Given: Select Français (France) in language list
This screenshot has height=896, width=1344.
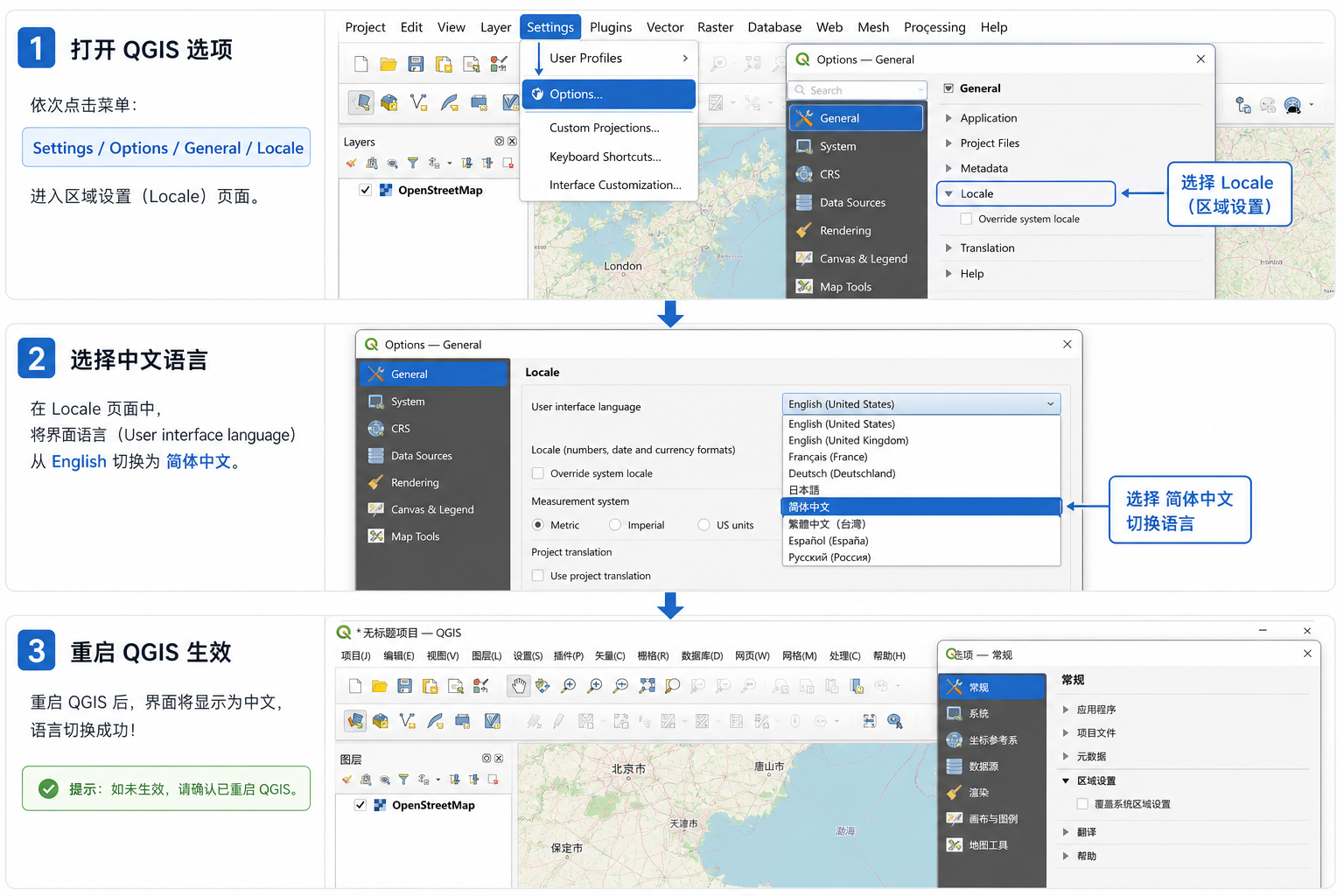Looking at the screenshot, I should [x=921, y=457].
